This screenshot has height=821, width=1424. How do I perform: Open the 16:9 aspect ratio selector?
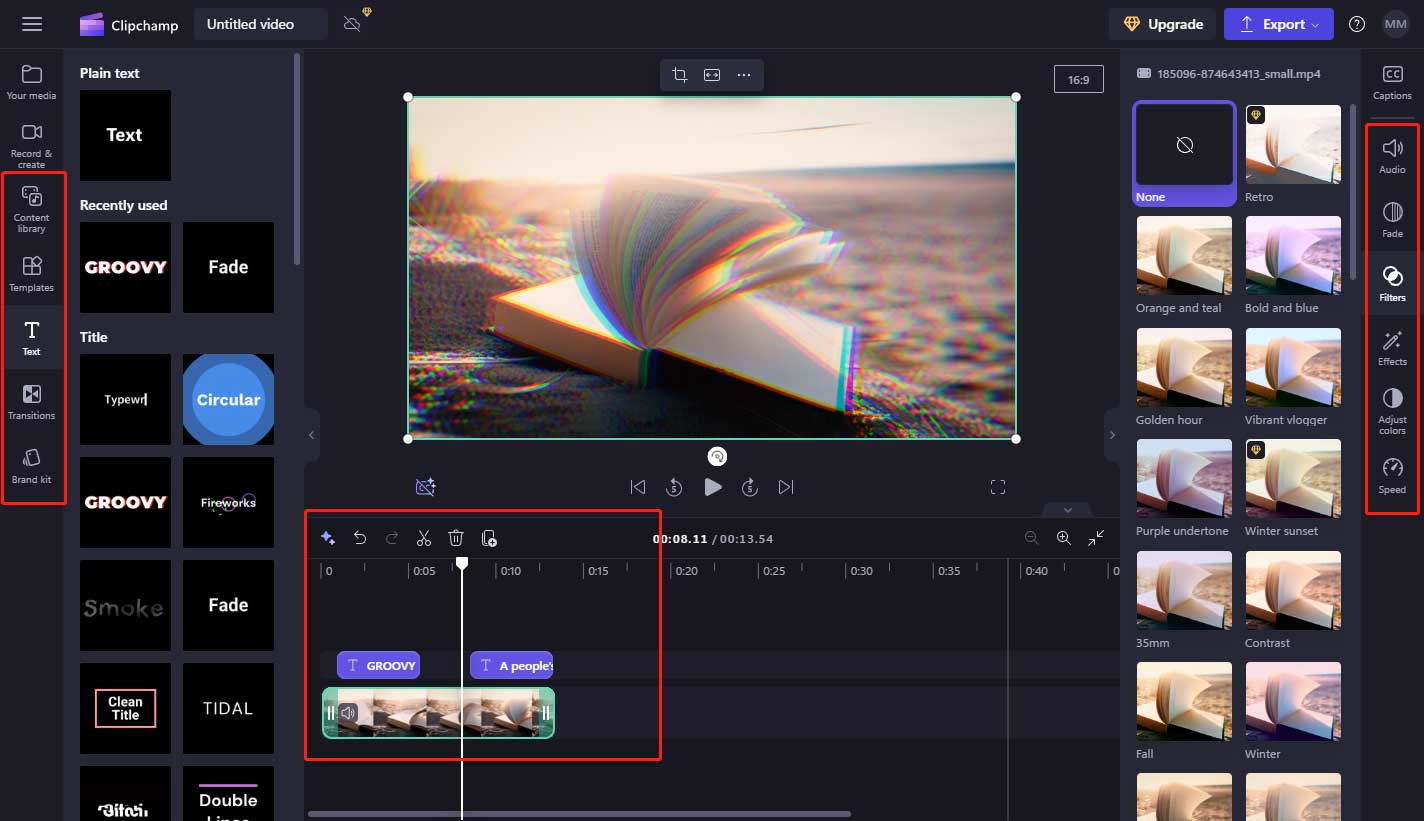pyautogui.click(x=1079, y=79)
